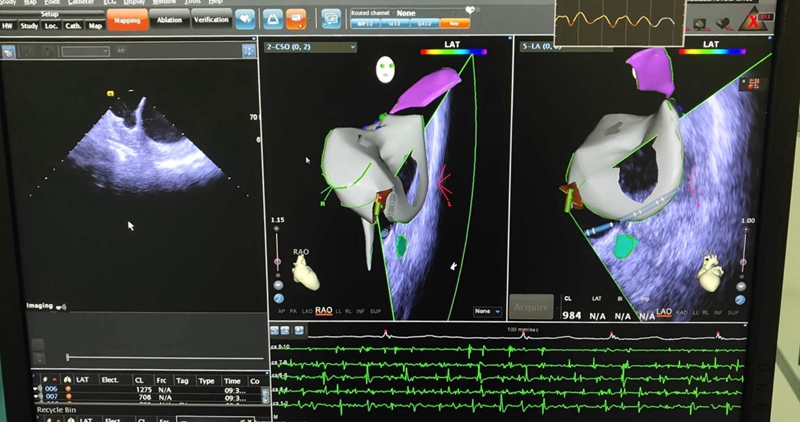Screen dimensions: 800x422
Task: Click the red X warning triangle icon
Action: (754, 21)
